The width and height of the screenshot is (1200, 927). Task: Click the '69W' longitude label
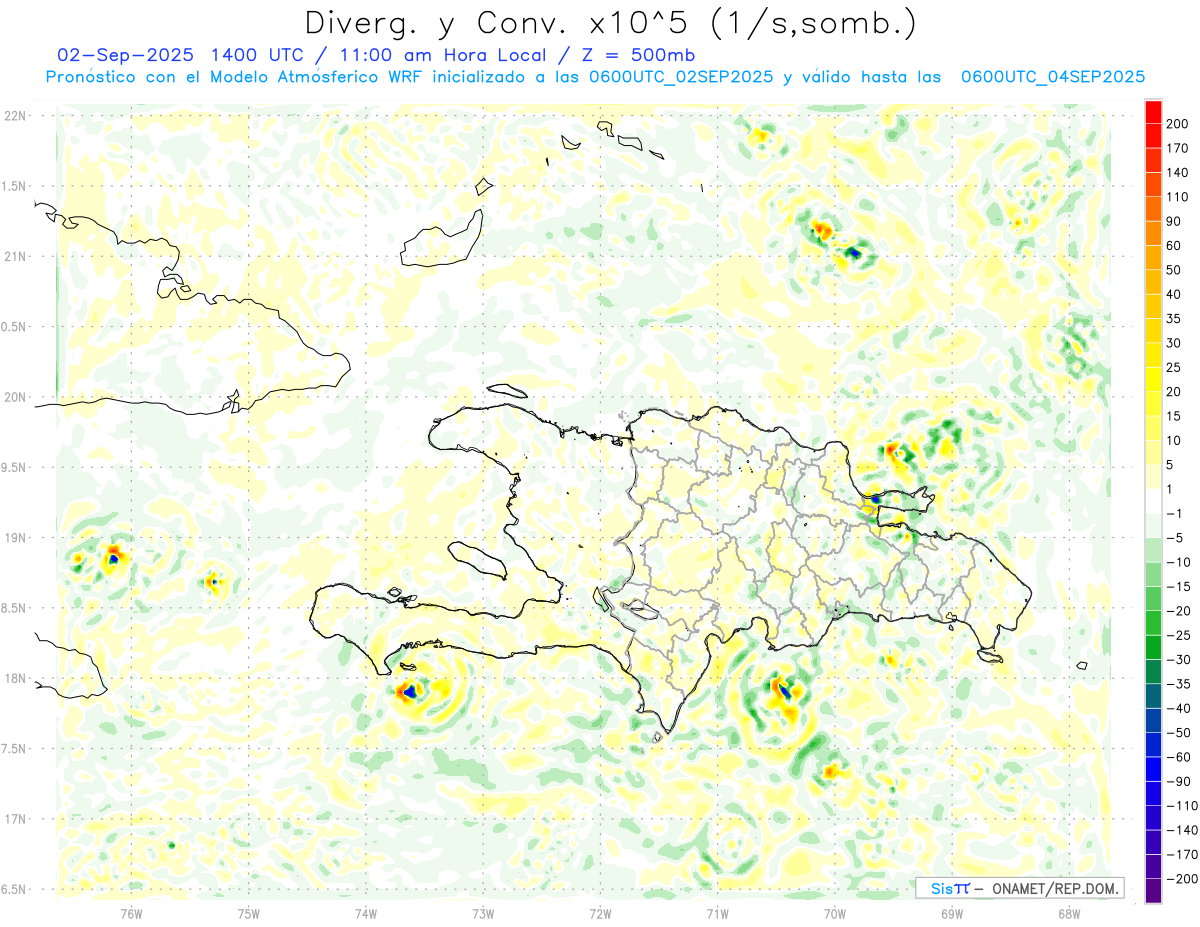(952, 912)
